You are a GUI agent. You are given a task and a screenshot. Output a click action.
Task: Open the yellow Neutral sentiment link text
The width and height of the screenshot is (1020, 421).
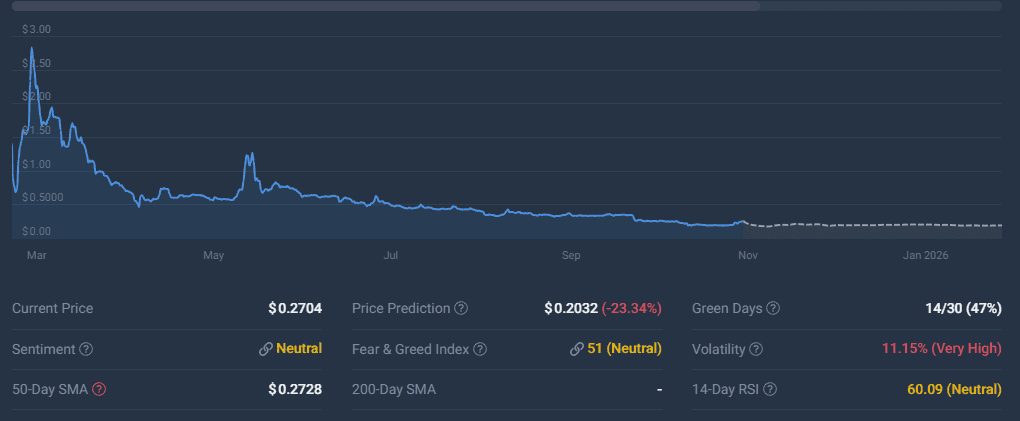[x=299, y=349]
